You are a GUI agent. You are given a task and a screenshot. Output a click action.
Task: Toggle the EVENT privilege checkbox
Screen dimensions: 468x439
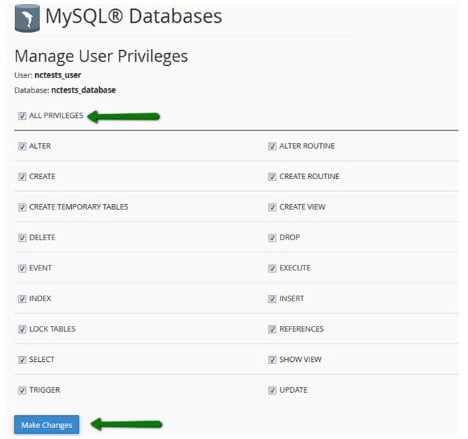[22, 268]
